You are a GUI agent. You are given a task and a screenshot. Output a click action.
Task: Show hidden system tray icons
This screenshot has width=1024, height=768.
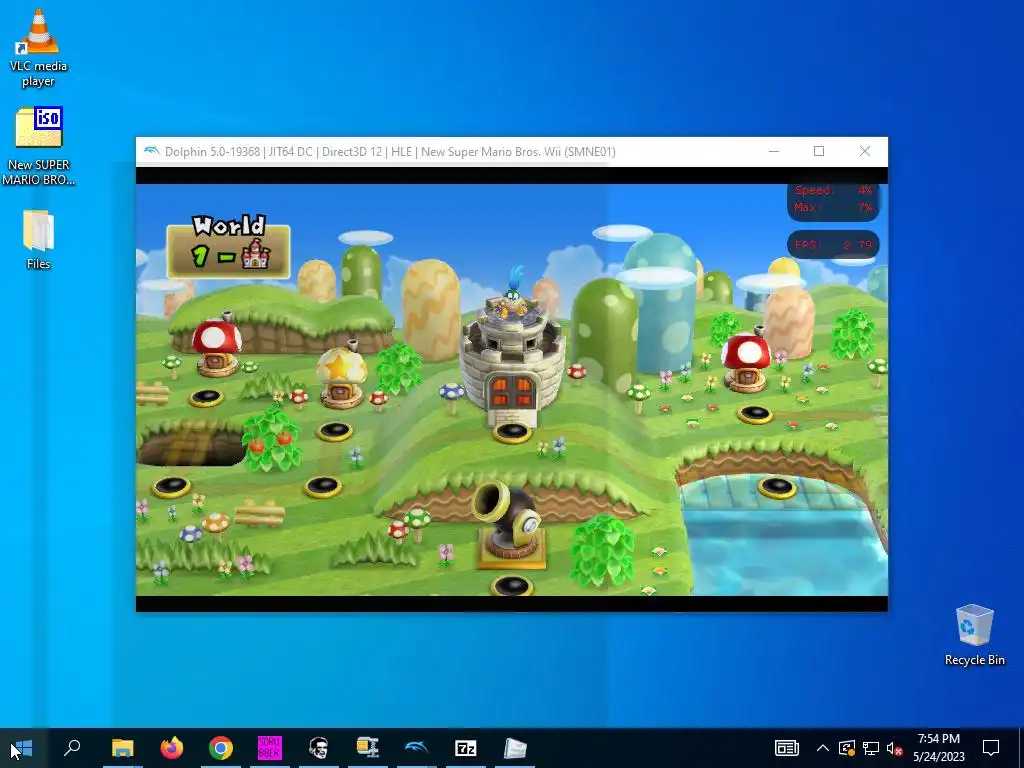click(823, 748)
